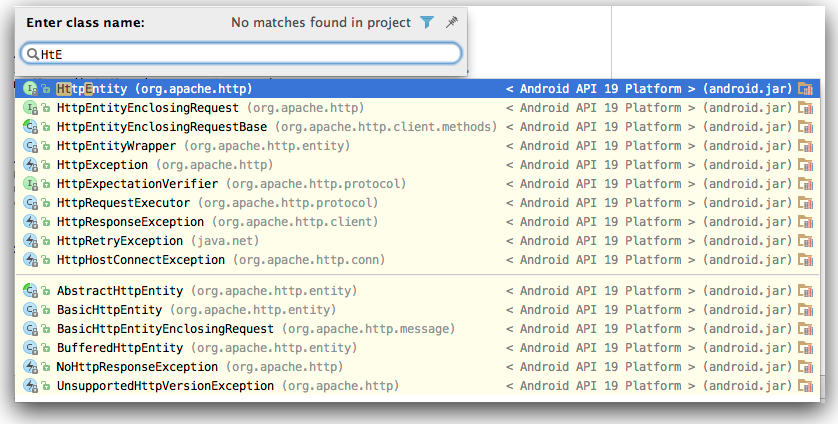Click library icon on AbstractHttpEntity row
The width and height of the screenshot is (838, 424).
coord(805,291)
